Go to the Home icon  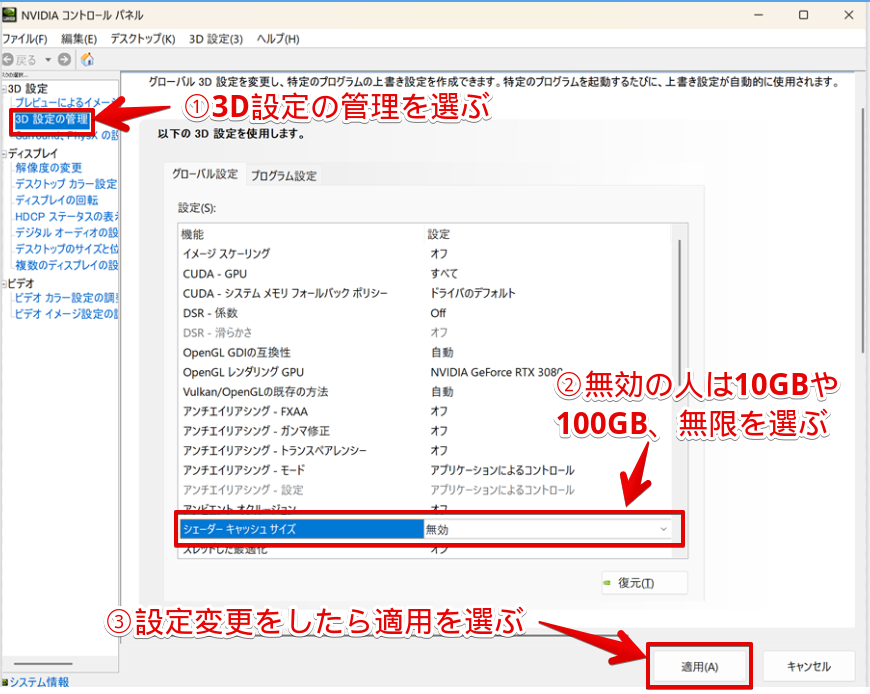[x=87, y=59]
